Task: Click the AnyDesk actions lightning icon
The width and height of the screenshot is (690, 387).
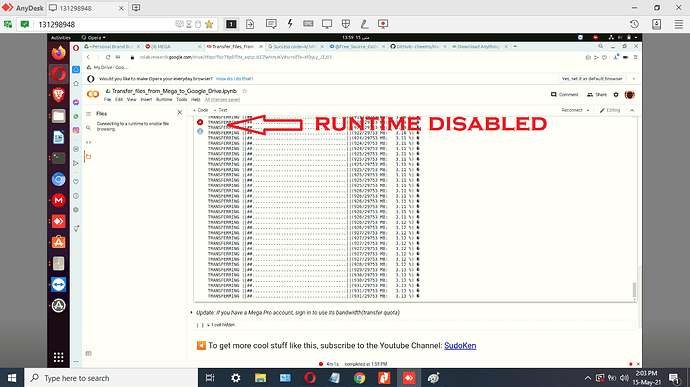Action: (x=290, y=24)
